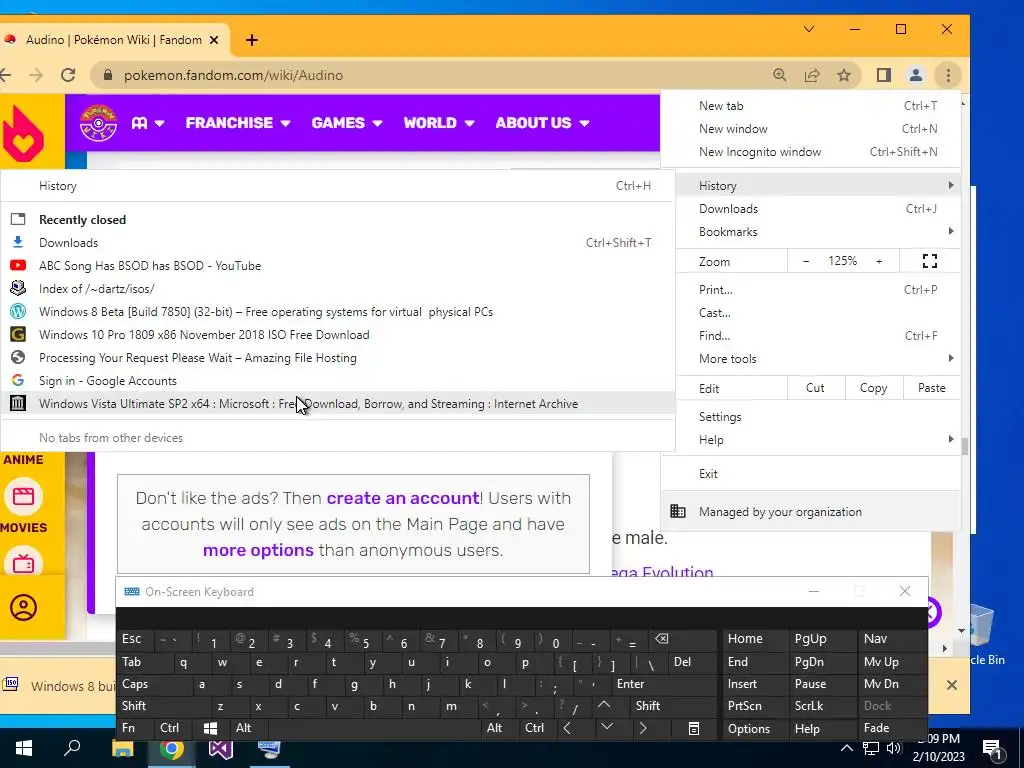Toggle left Ctrl key on On-Screen Keyboard
Screen dimensions: 1024x768
[172, 728]
